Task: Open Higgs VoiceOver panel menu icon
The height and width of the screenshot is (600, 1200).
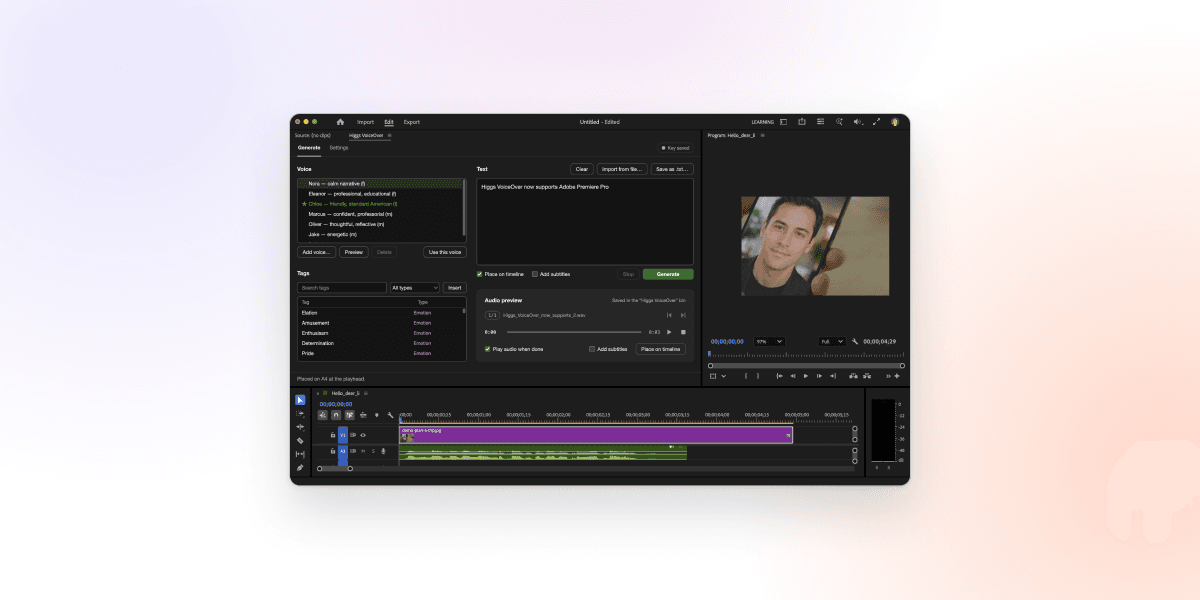Action: (x=390, y=135)
